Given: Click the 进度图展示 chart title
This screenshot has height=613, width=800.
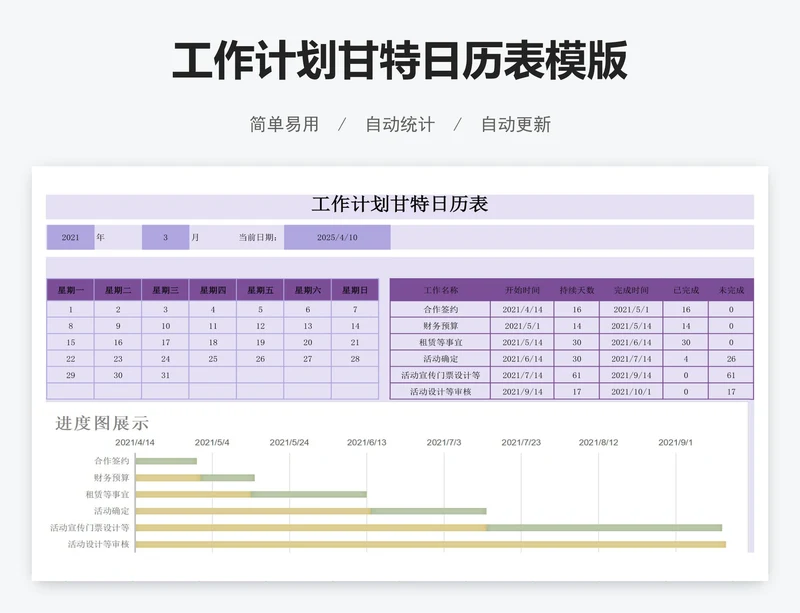Looking at the screenshot, I should click(x=102, y=423).
